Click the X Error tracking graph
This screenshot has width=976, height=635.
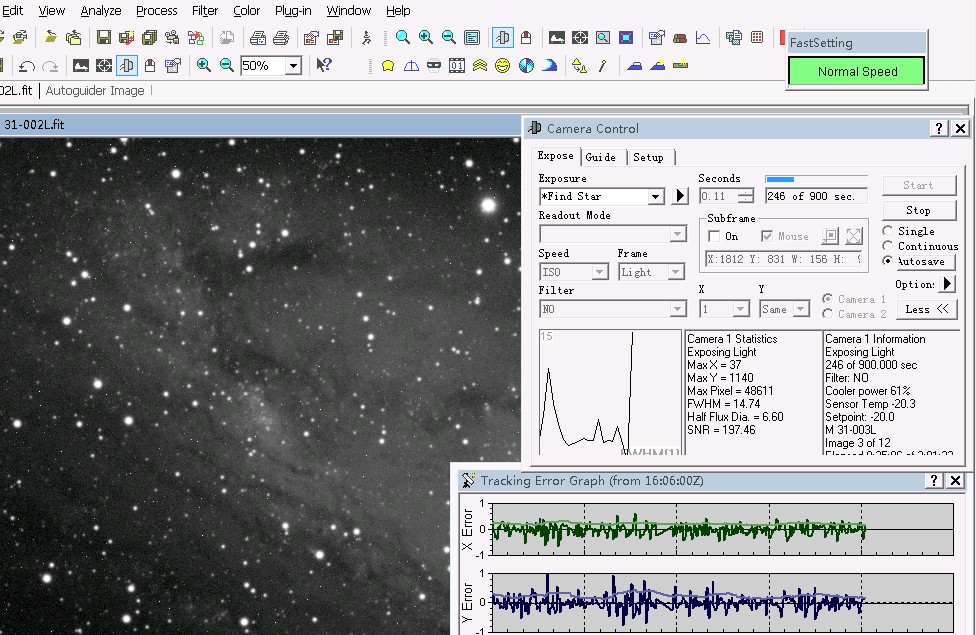[722, 529]
